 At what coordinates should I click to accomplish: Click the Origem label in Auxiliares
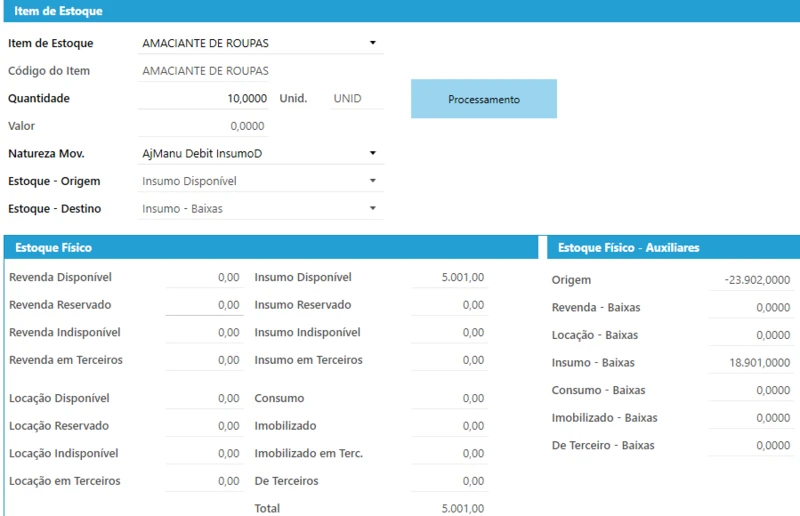point(571,280)
